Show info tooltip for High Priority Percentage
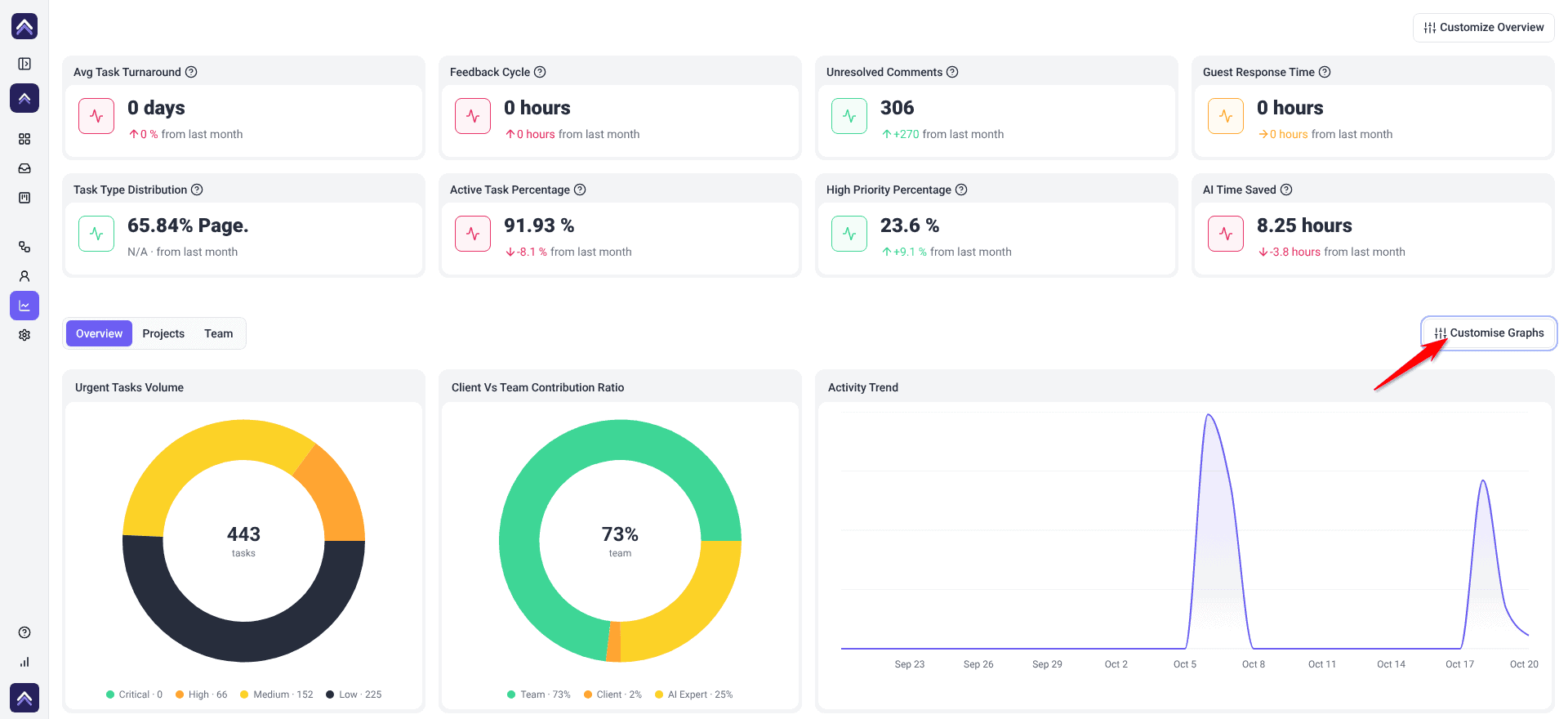 [x=961, y=190]
